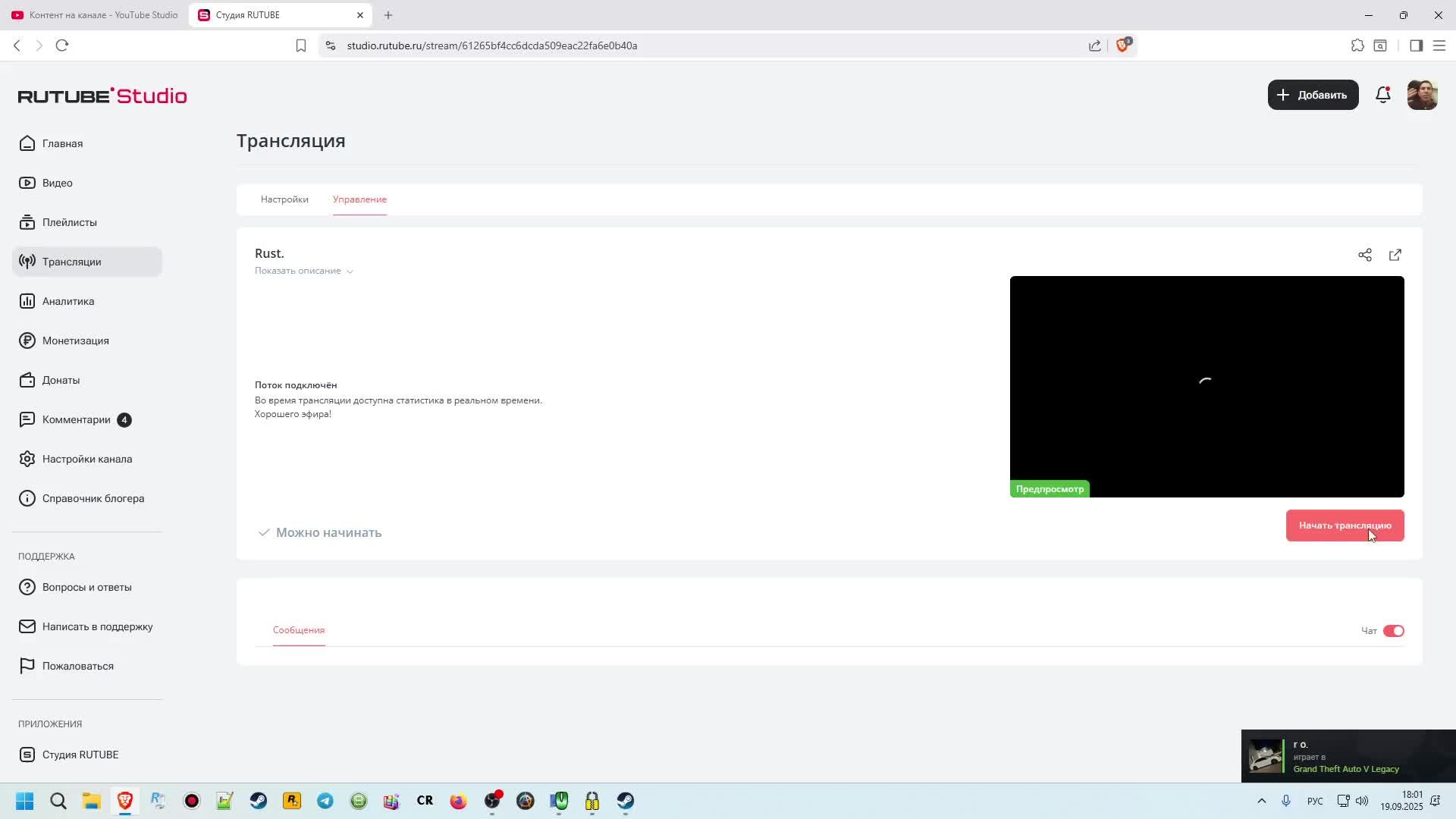Click the Добавить button

point(1313,95)
